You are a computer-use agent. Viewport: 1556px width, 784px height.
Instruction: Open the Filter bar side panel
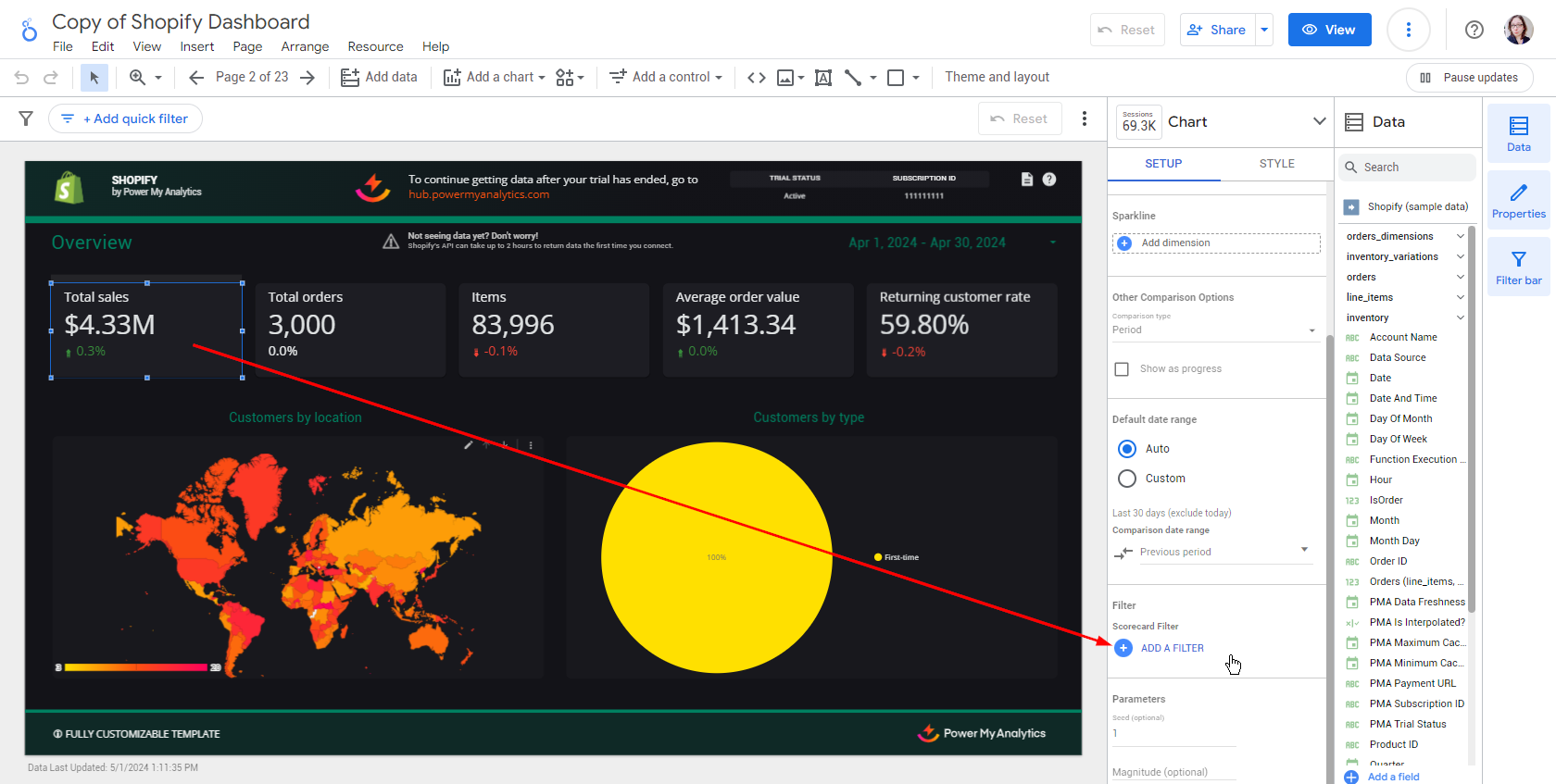click(1518, 267)
